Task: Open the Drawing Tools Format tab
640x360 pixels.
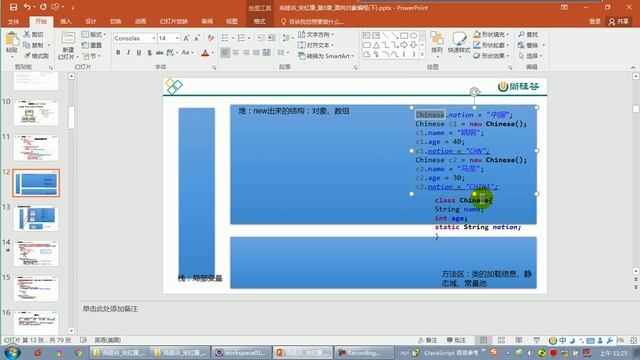Action: 260,21
